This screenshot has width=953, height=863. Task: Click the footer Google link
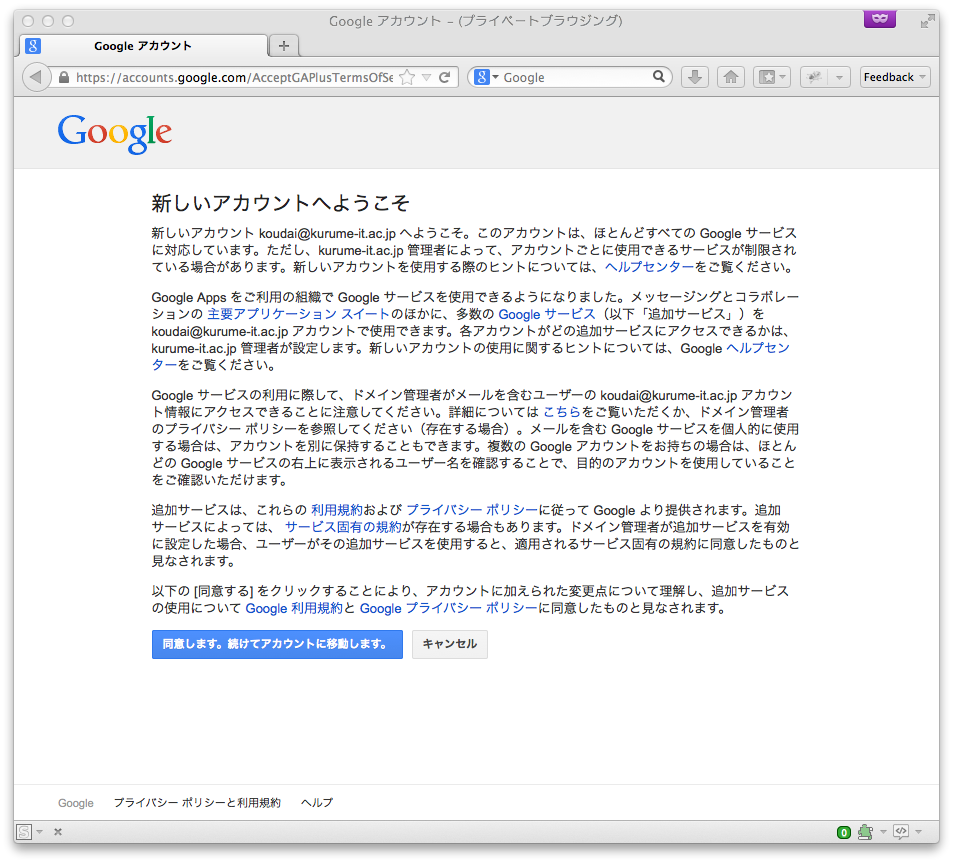coord(76,803)
